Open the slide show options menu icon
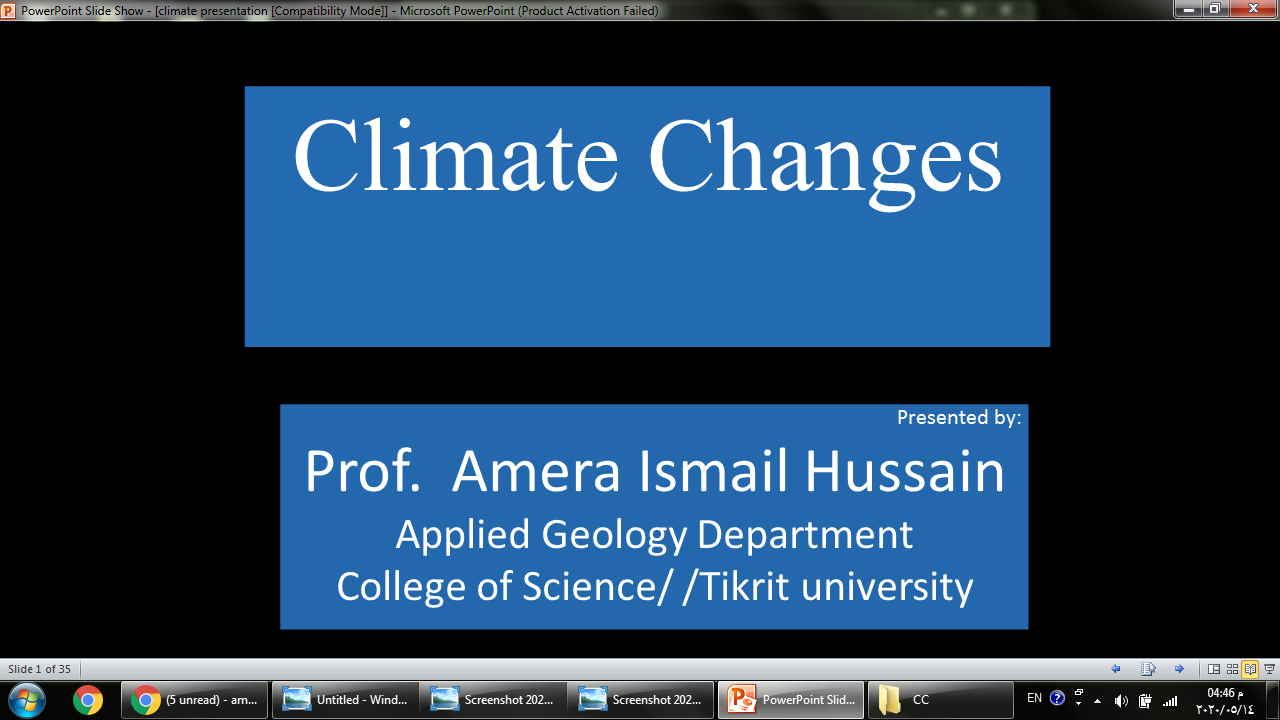Viewport: 1280px width, 720px height. (1149, 669)
